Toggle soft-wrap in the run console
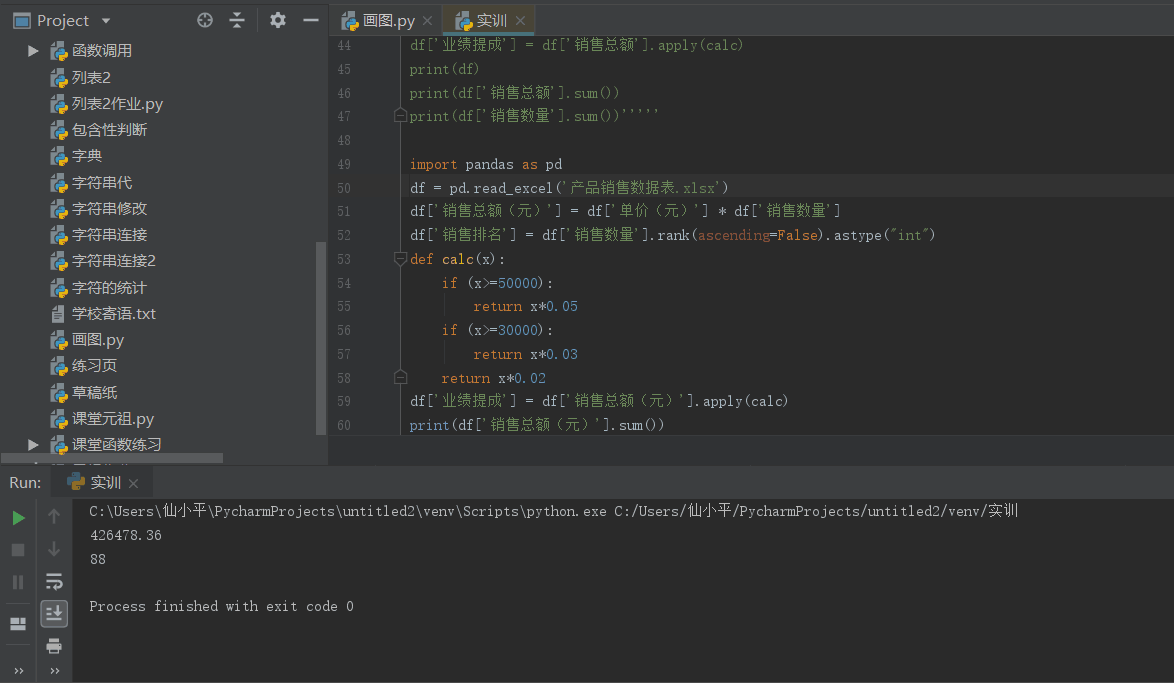 pos(54,581)
